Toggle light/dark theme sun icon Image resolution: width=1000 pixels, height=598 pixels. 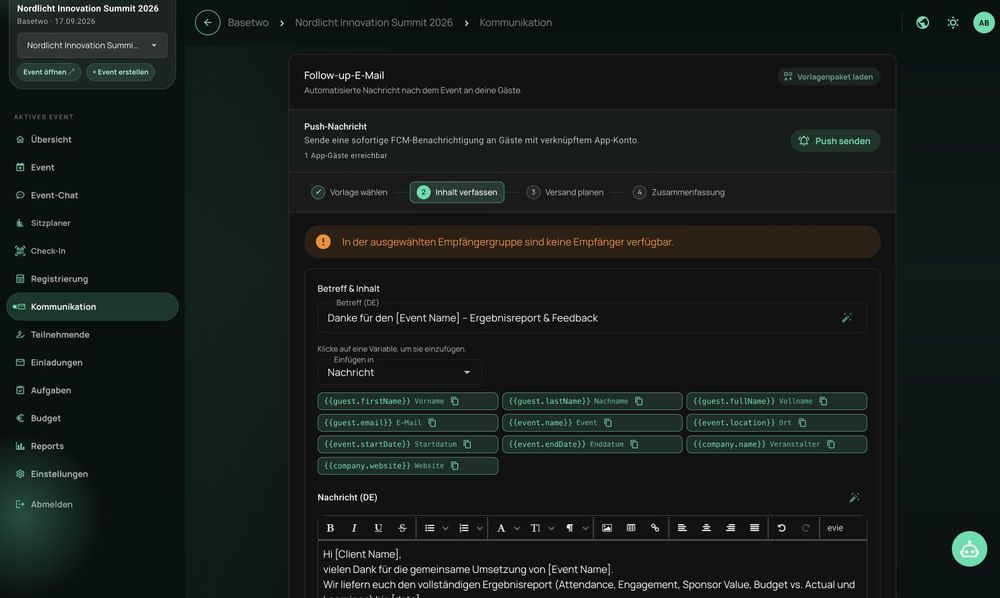[x=953, y=22]
